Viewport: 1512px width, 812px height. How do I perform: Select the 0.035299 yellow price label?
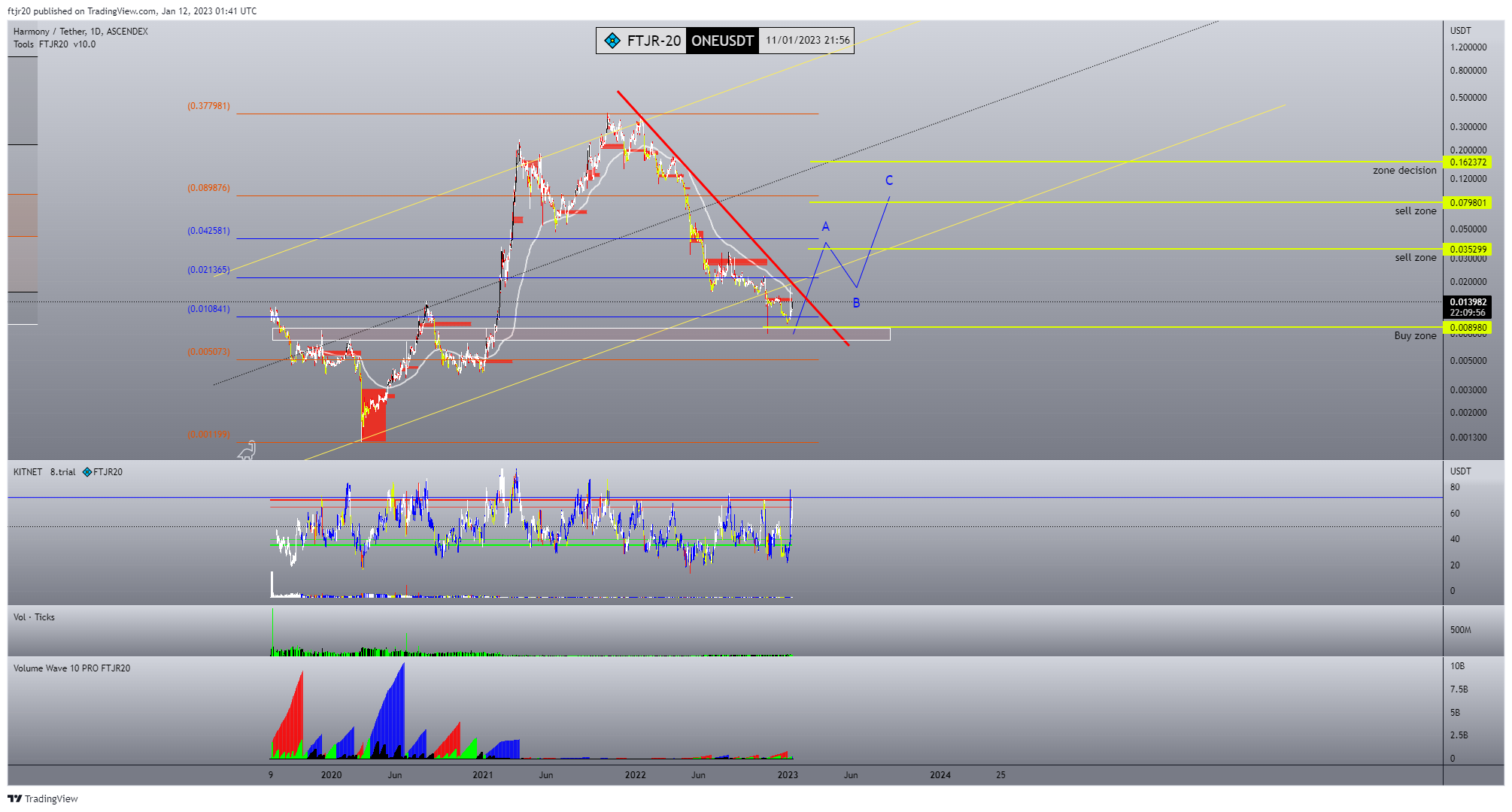click(1468, 250)
